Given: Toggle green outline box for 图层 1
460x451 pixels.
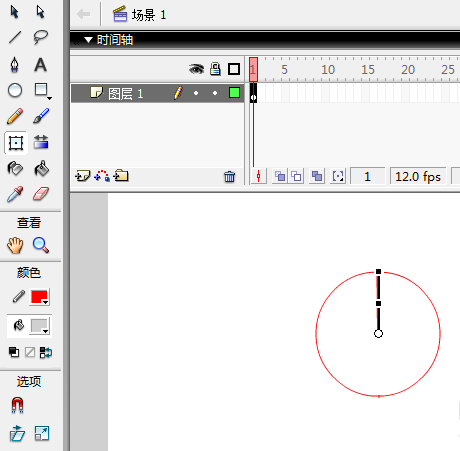Looking at the screenshot, I should pyautogui.click(x=234, y=93).
